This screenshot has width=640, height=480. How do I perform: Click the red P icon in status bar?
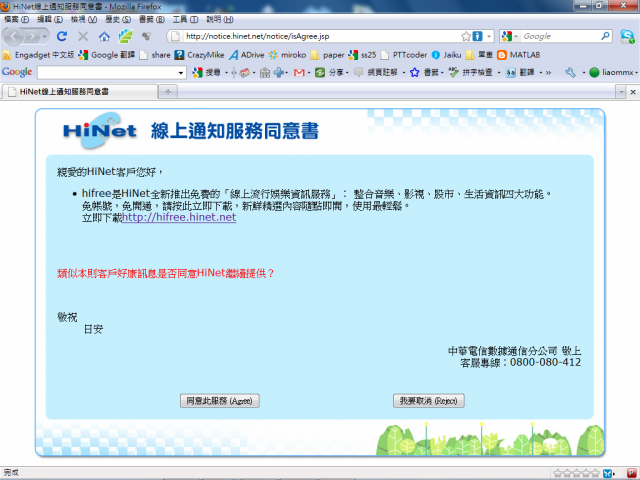631,473
